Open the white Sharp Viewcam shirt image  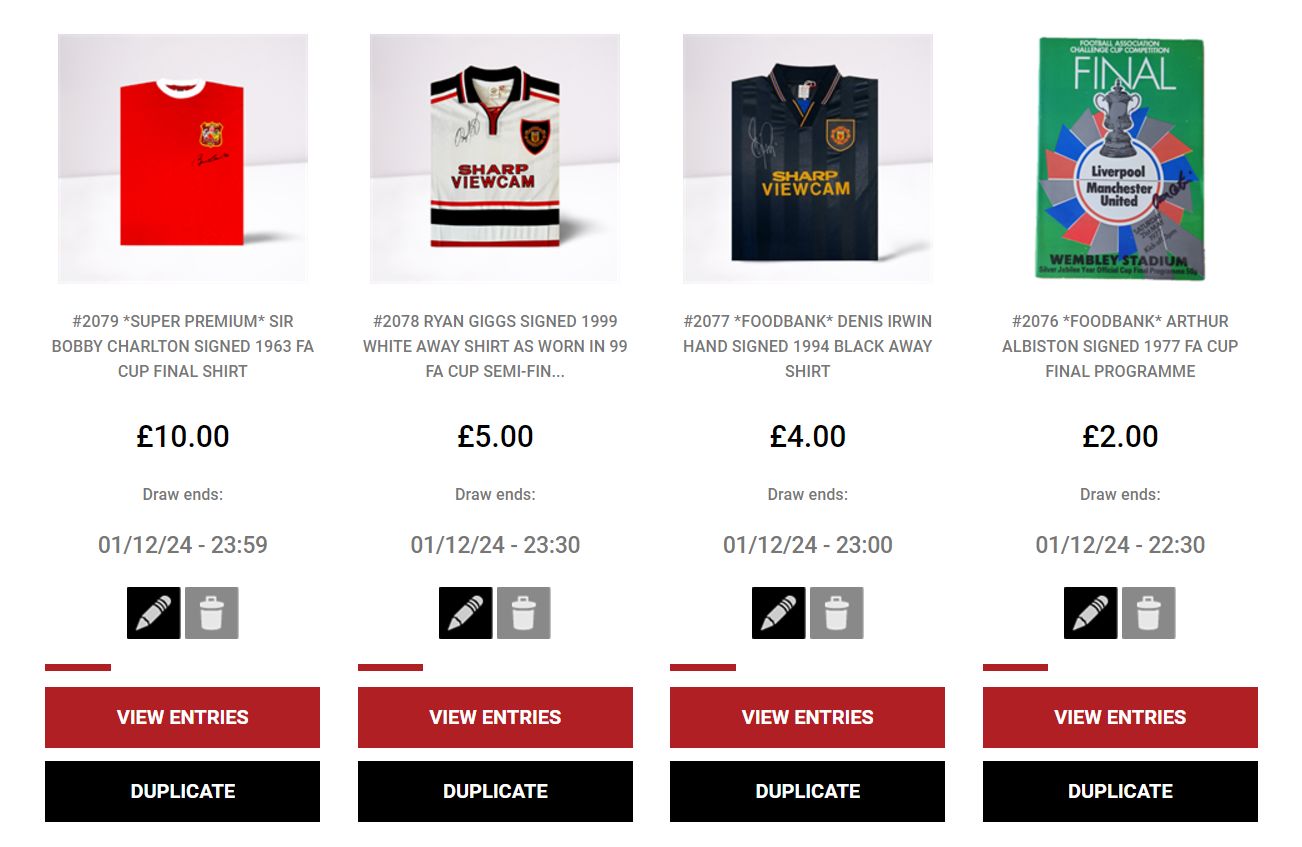[x=495, y=159]
